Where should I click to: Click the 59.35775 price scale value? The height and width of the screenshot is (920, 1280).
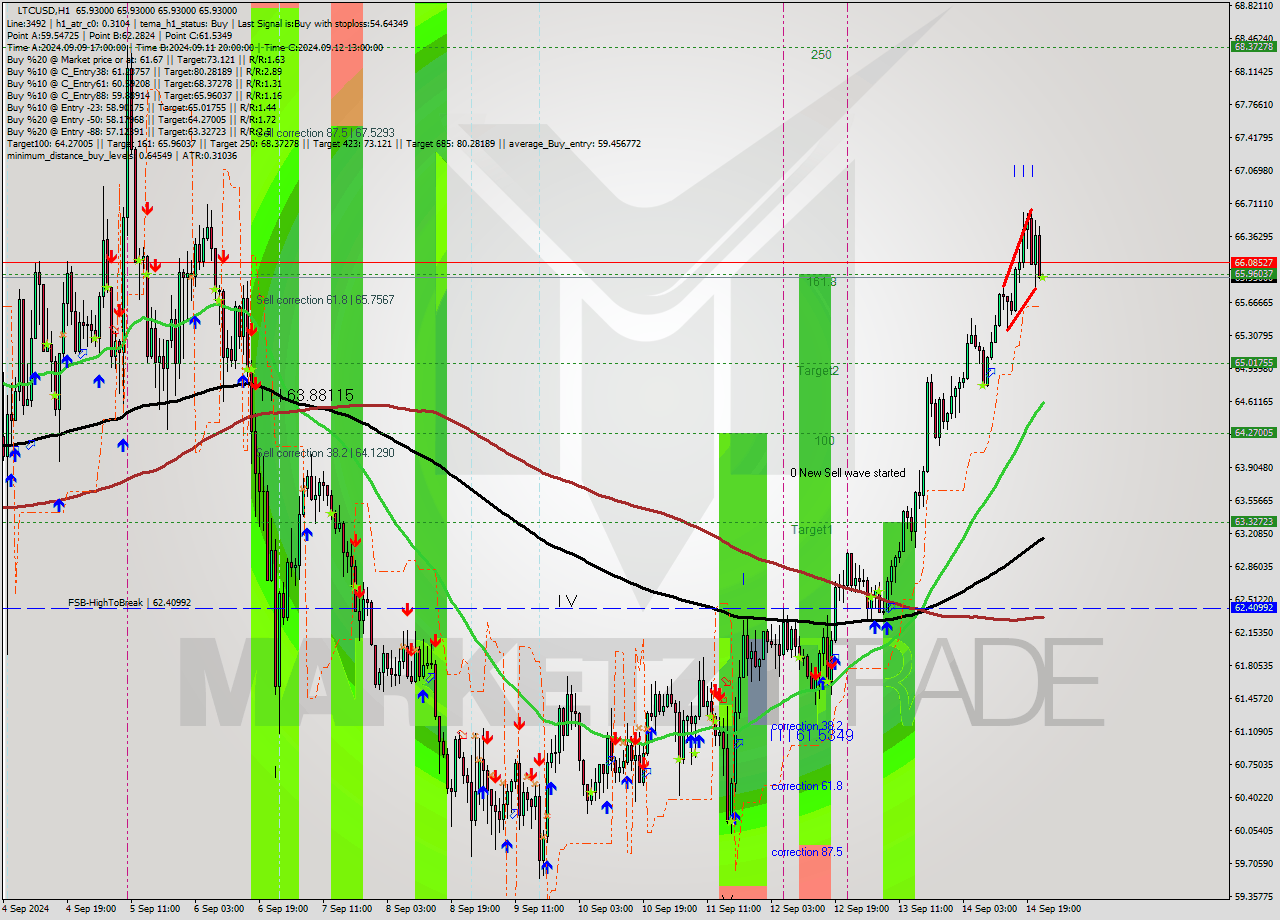pos(1254,897)
